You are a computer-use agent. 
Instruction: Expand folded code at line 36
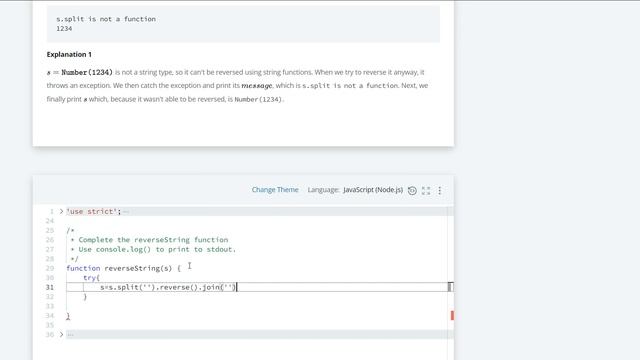tap(61, 335)
